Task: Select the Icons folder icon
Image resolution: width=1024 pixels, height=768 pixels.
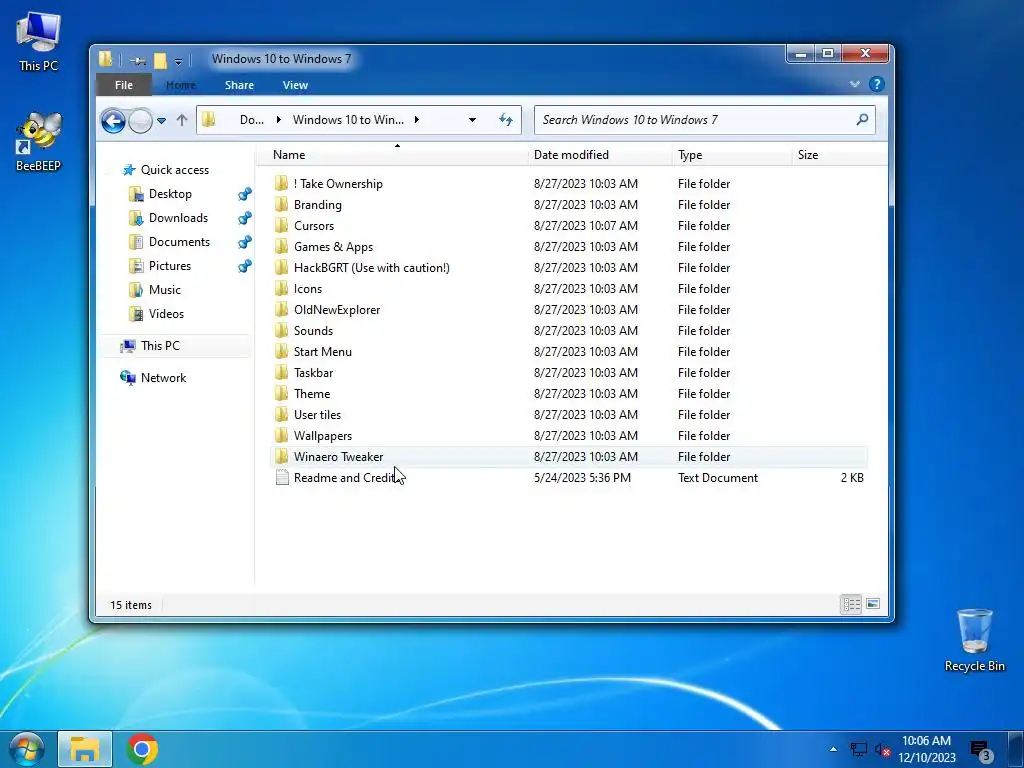Action: (x=281, y=288)
